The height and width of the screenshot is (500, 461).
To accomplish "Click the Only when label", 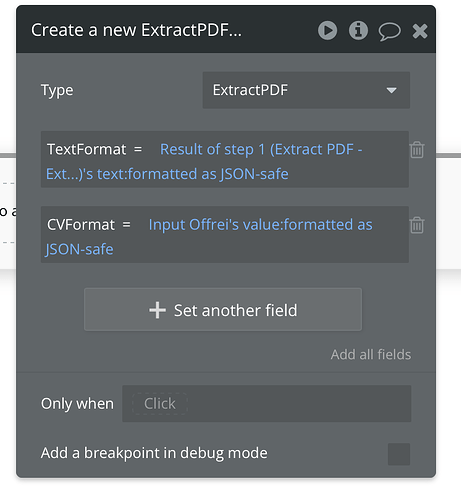I will (77, 404).
